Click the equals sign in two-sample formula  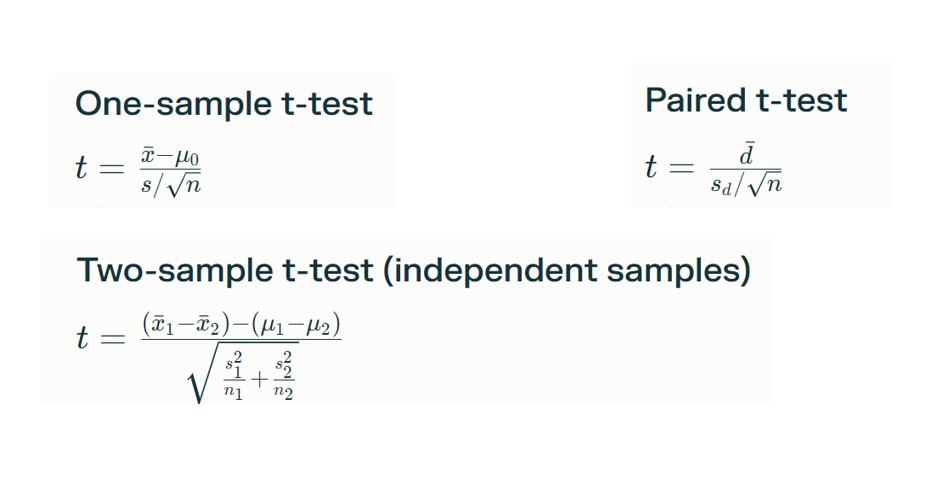click(112, 339)
